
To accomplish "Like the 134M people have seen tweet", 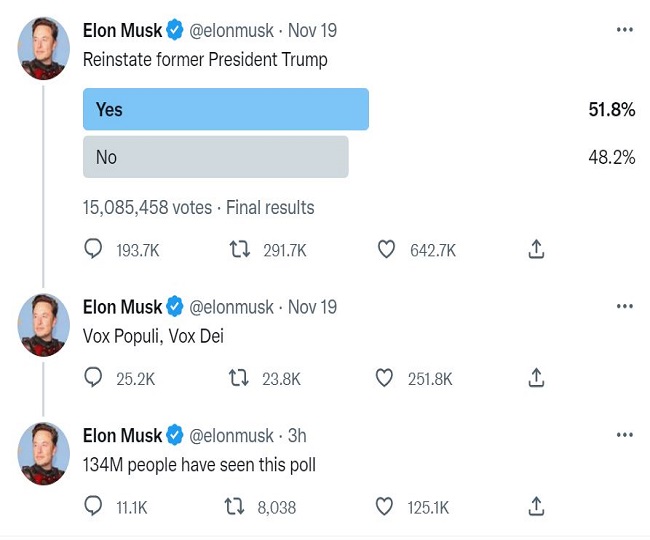I will point(386,506).
